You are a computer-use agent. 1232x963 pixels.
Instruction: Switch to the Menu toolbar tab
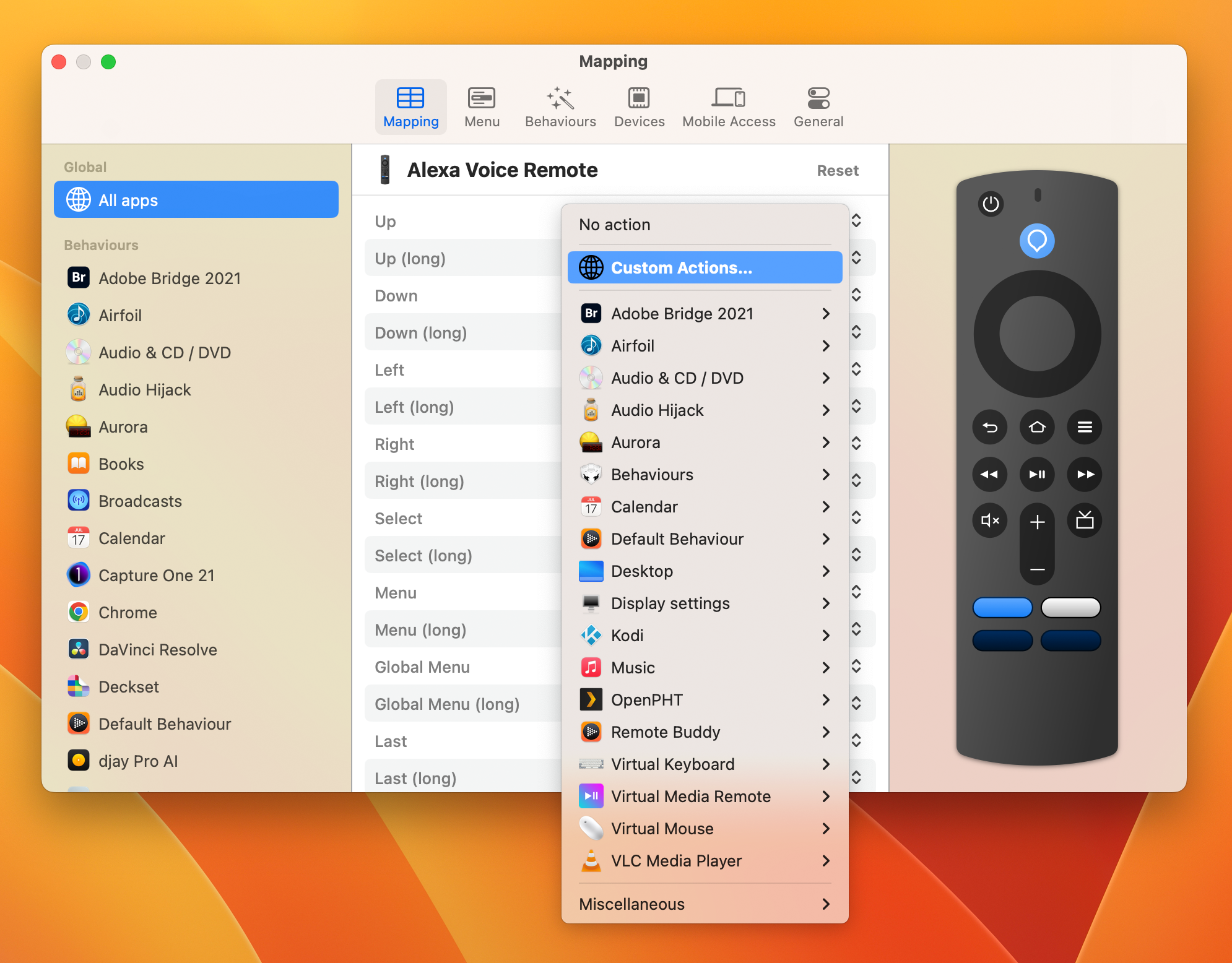482,107
